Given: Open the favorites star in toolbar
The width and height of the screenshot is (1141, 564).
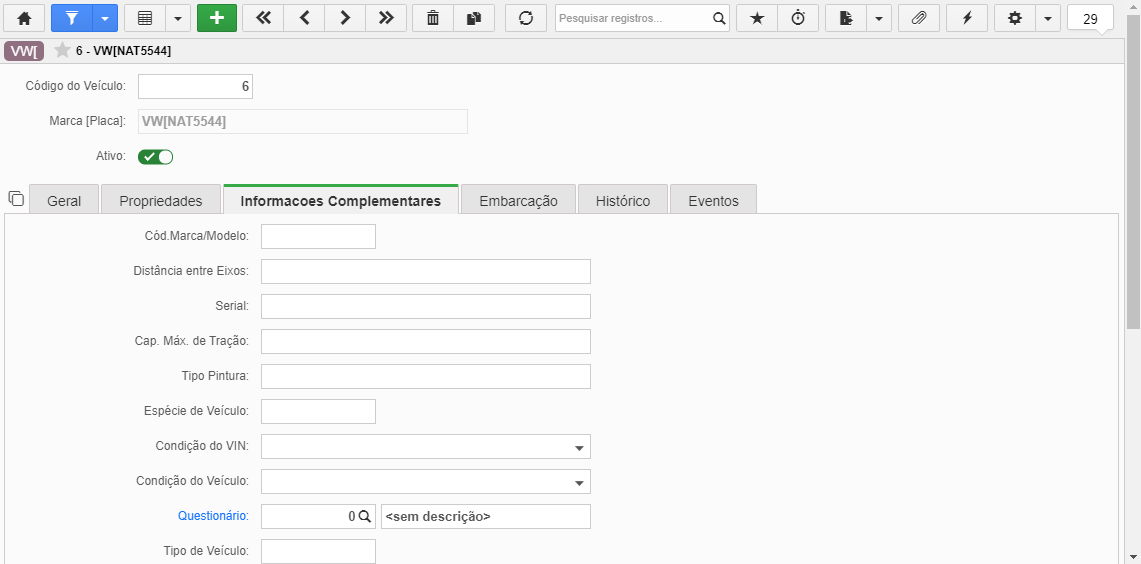Looking at the screenshot, I should point(757,18).
